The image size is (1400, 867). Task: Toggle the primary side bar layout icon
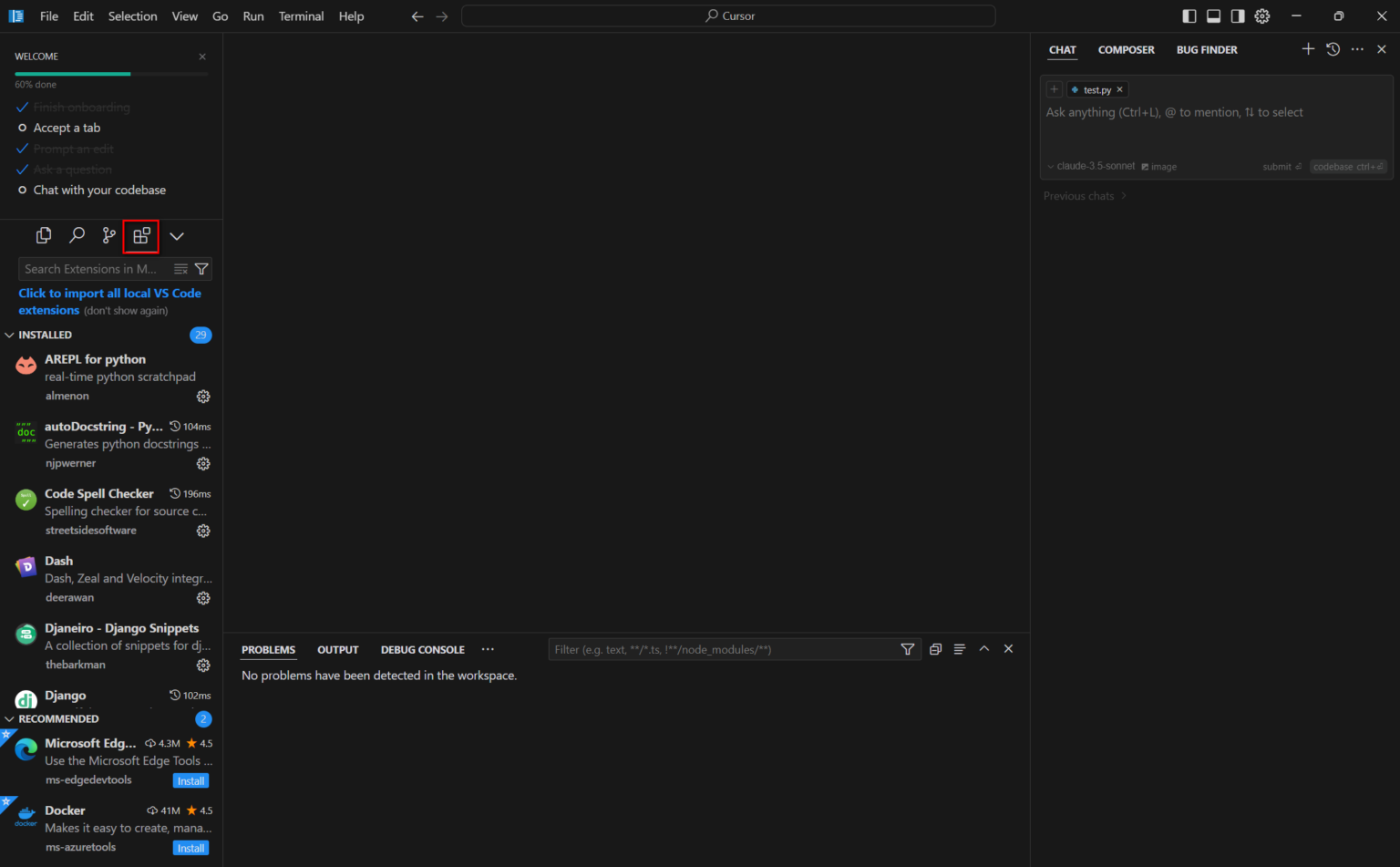click(x=1189, y=16)
